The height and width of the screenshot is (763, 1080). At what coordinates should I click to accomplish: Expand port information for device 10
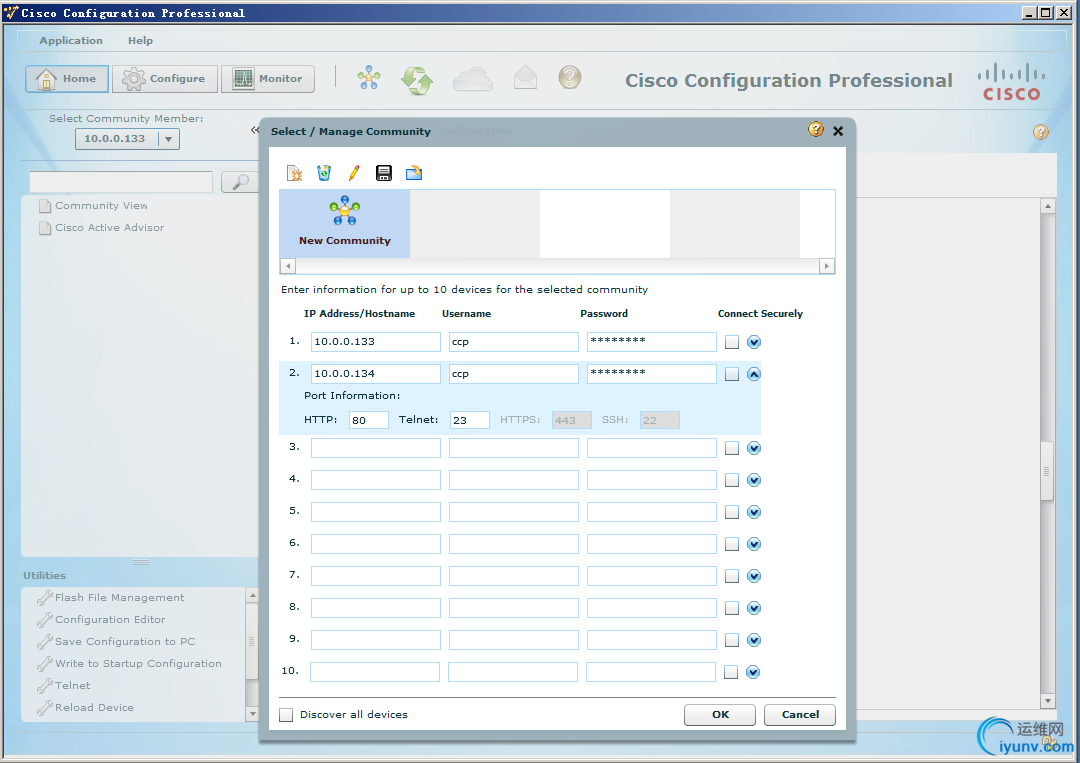(x=754, y=672)
